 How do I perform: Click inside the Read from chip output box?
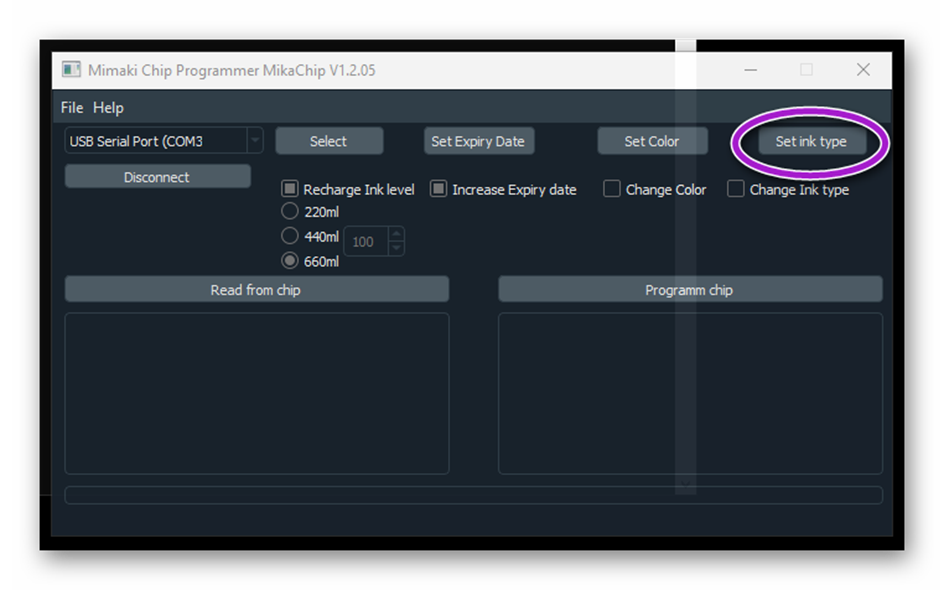[257, 393]
